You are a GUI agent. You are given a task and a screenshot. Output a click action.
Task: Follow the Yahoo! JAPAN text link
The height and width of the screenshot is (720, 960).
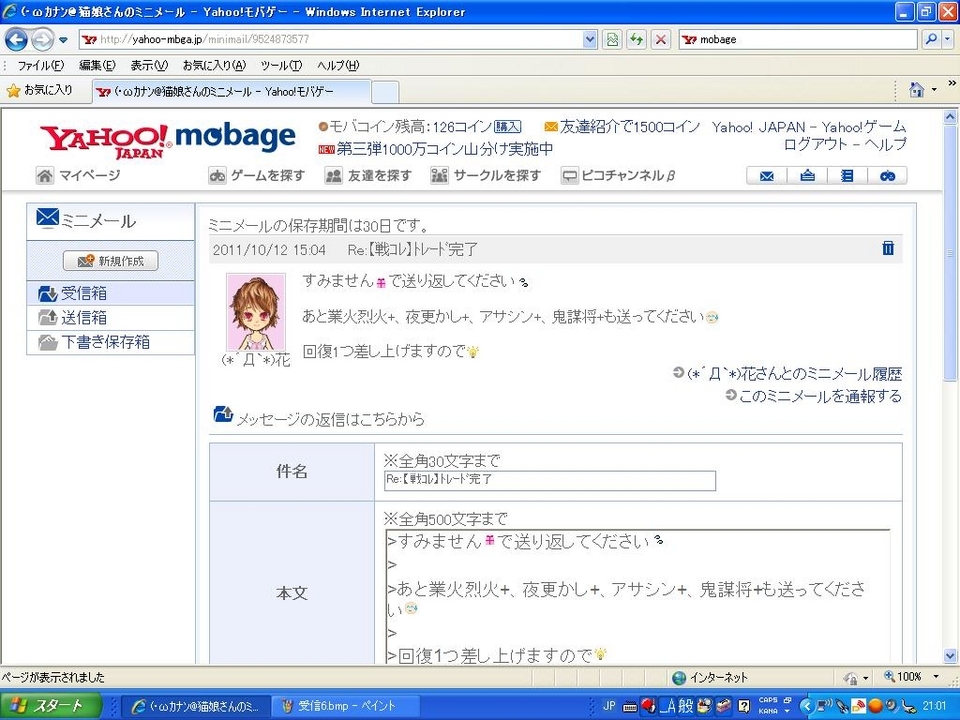[x=759, y=127]
